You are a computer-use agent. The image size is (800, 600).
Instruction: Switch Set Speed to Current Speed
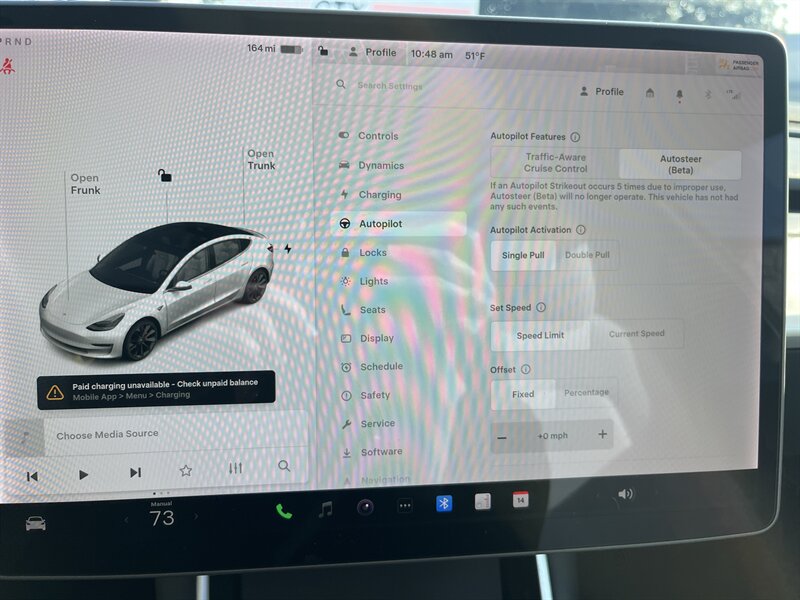[x=636, y=334]
